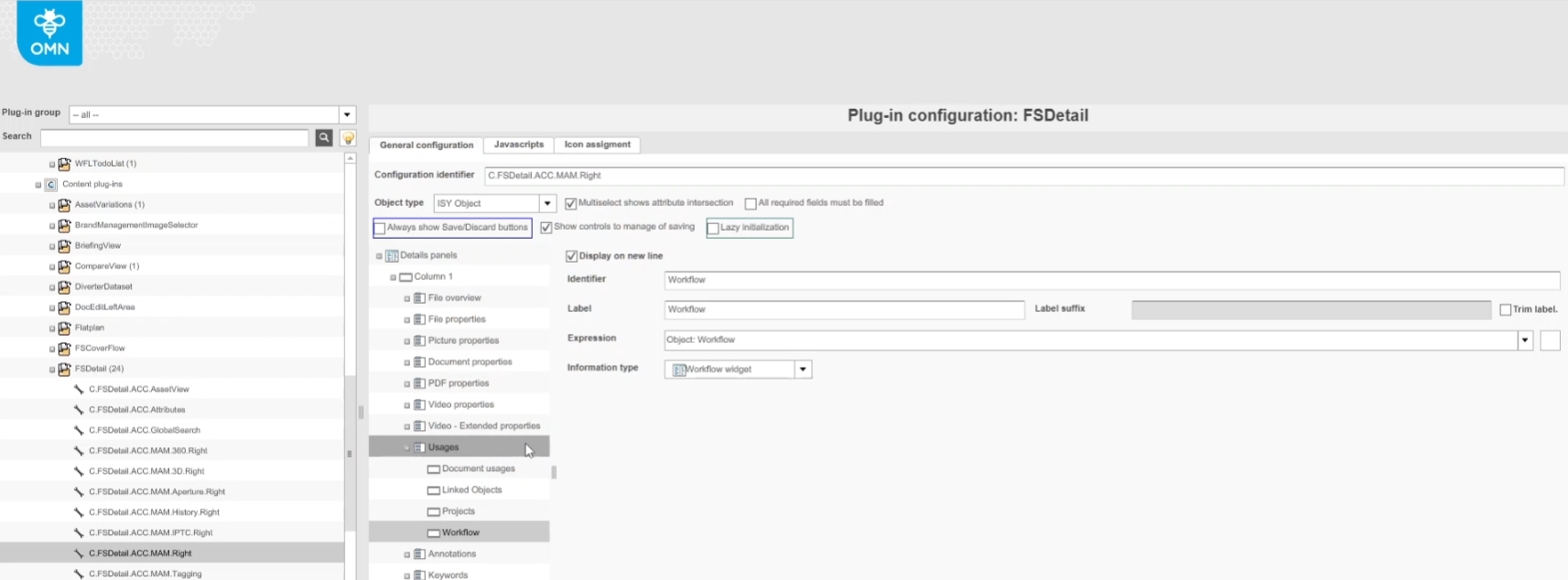Click the square button beside Expression
Viewport: 1568px width, 580px height.
[x=1550, y=340]
